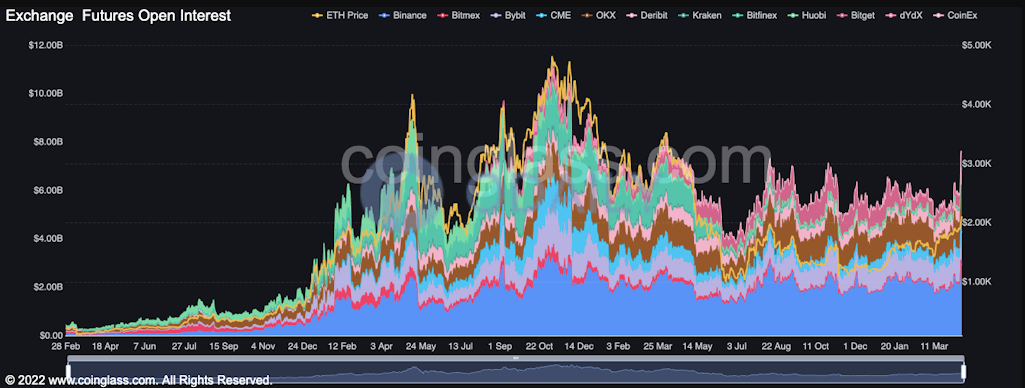
Task: Click the 15 Sep date label
Action: [x=224, y=346]
